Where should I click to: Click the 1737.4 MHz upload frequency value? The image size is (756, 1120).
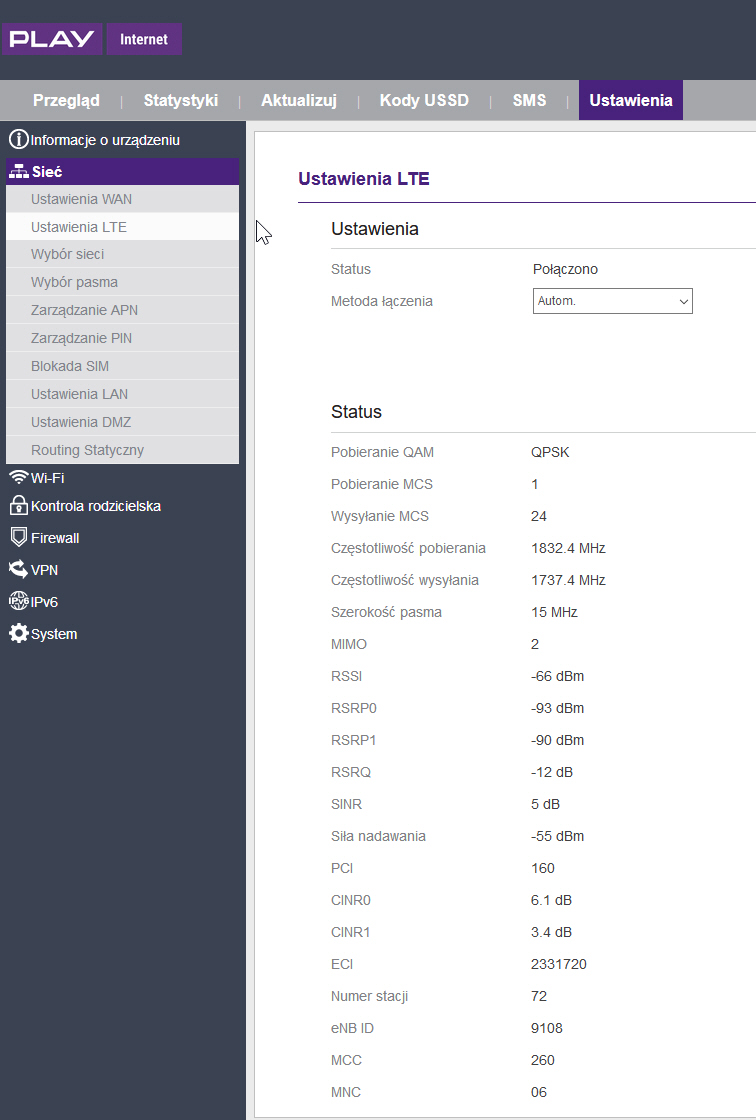(568, 580)
